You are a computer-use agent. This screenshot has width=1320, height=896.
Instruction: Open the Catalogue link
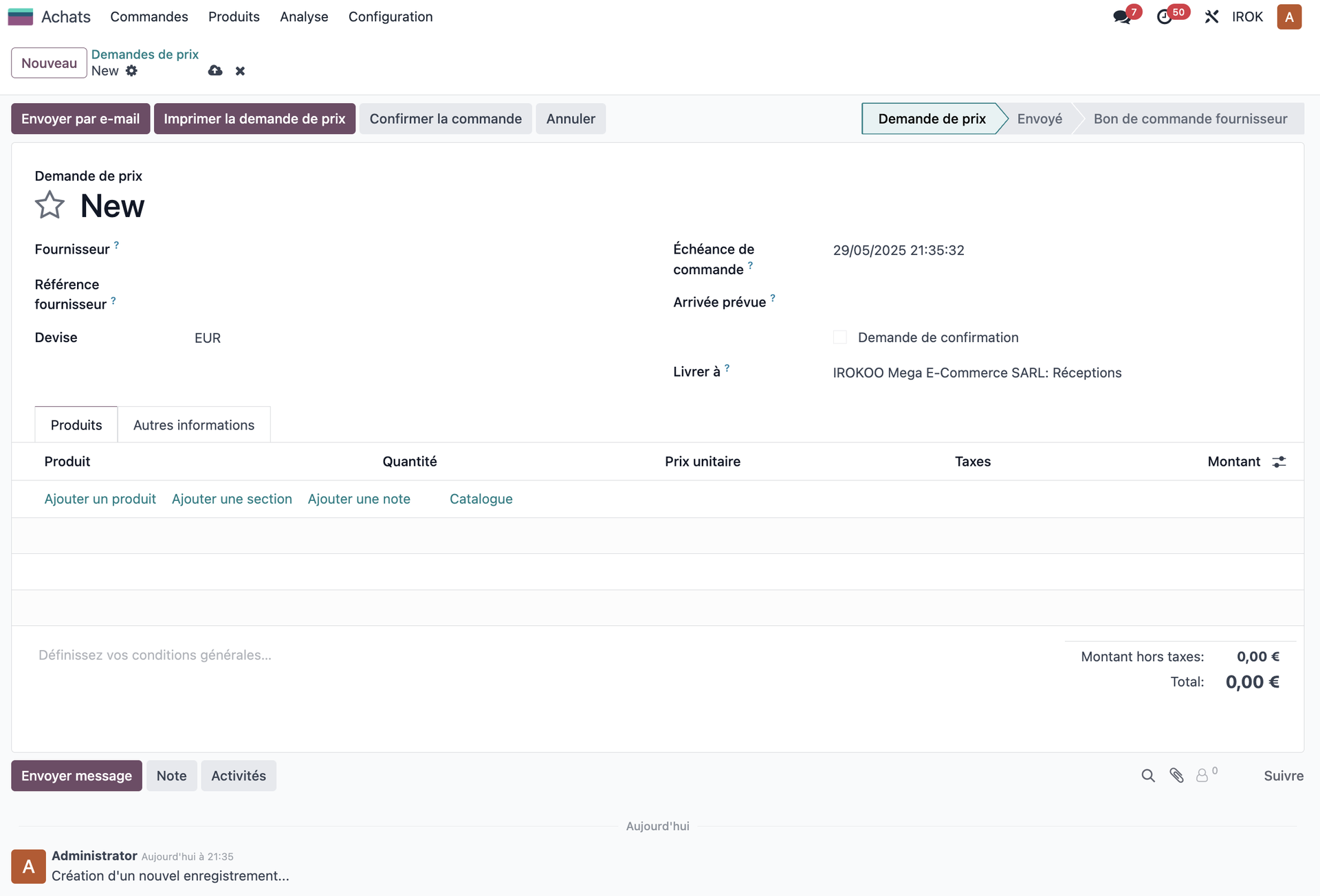click(481, 500)
